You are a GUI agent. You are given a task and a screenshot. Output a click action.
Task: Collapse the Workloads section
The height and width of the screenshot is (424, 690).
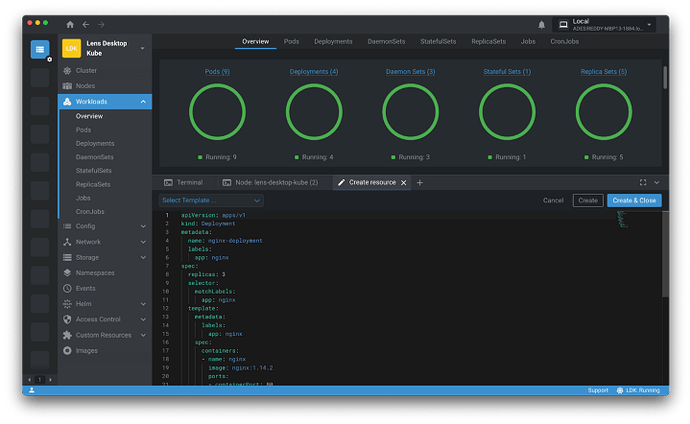click(144, 102)
